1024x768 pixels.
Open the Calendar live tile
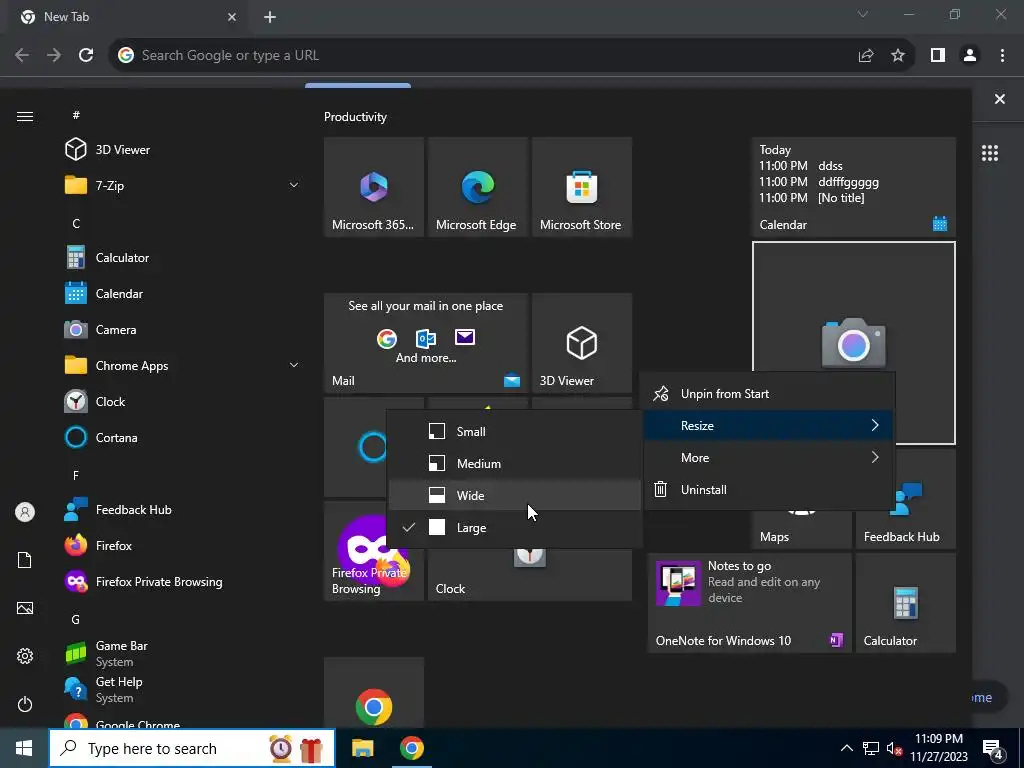coord(854,187)
